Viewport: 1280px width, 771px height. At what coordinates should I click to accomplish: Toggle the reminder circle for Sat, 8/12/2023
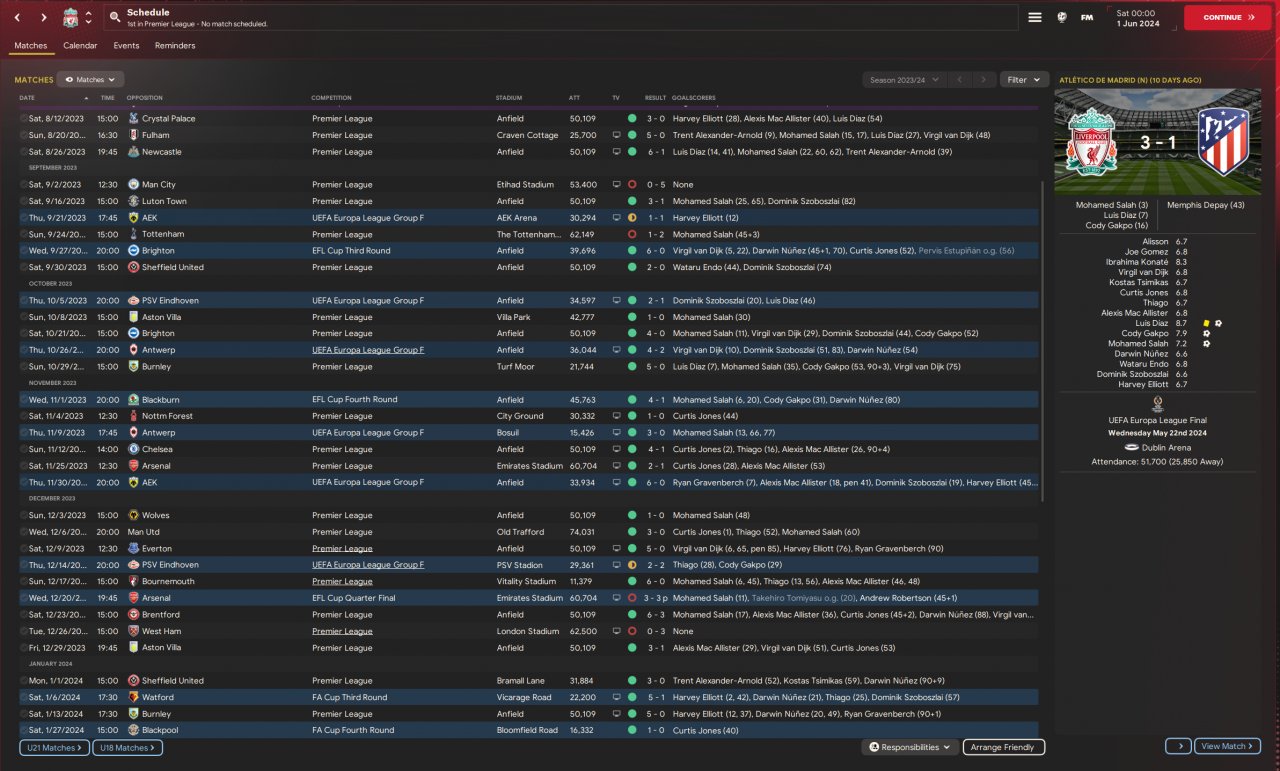24,118
